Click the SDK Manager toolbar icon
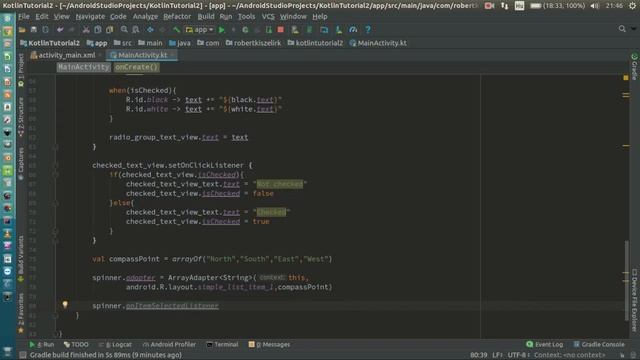The image size is (640, 360). [339, 29]
